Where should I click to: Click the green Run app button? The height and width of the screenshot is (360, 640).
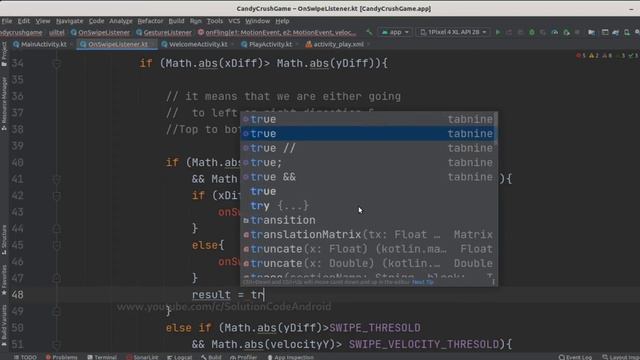pos(498,32)
